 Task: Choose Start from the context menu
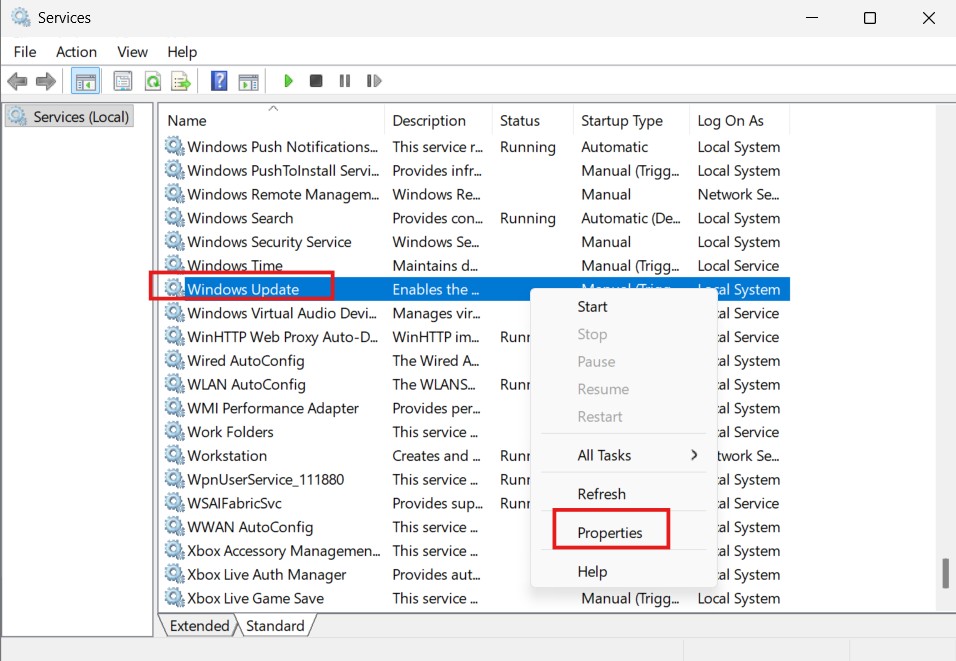(623, 307)
